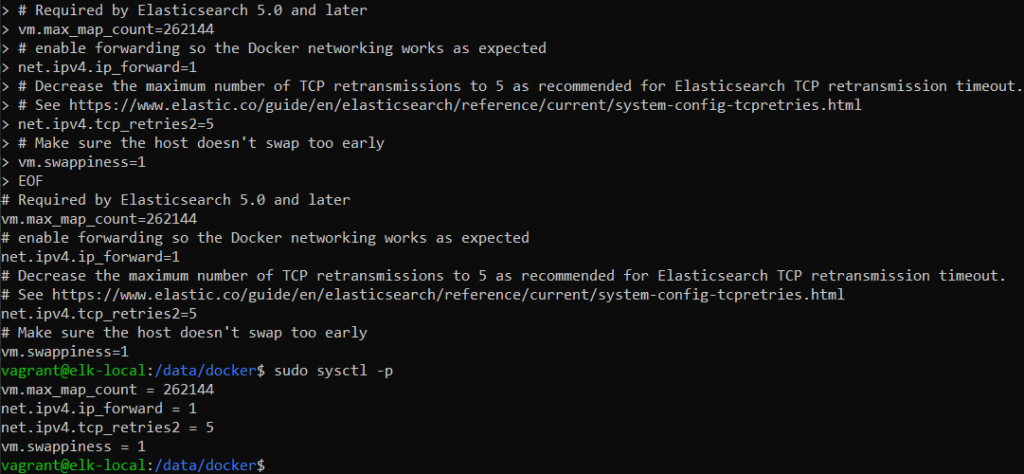The height and width of the screenshot is (474, 1024).
Task: Click the '> vm.max_map_count=262144' heredoc line
Action: click(108, 29)
